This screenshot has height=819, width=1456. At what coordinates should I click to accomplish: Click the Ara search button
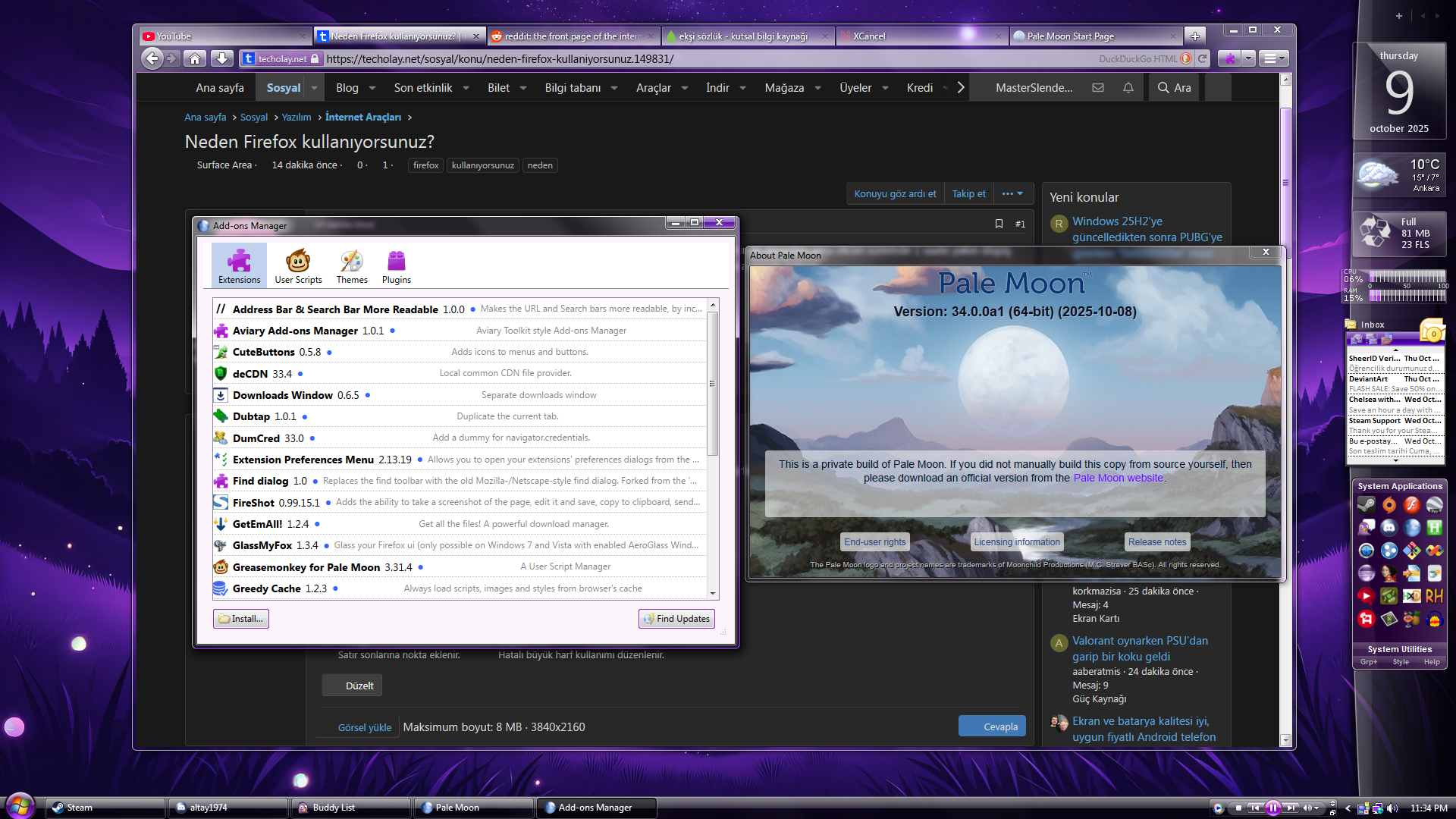(x=1174, y=88)
